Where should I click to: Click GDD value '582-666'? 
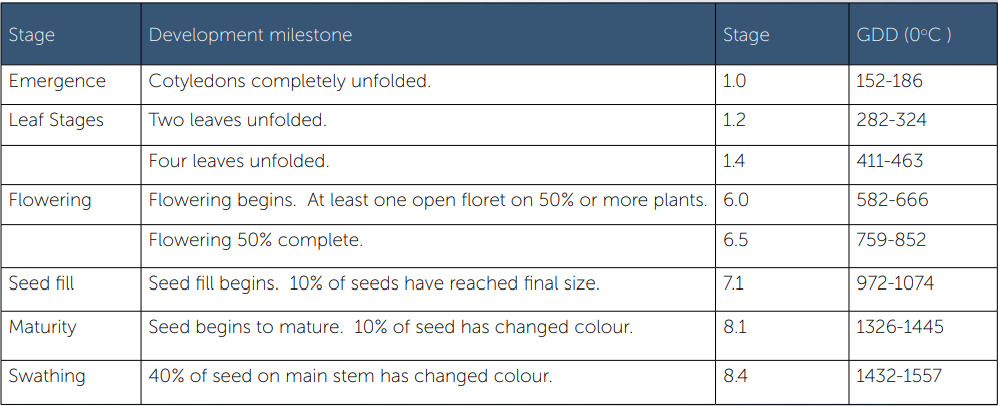922,204
